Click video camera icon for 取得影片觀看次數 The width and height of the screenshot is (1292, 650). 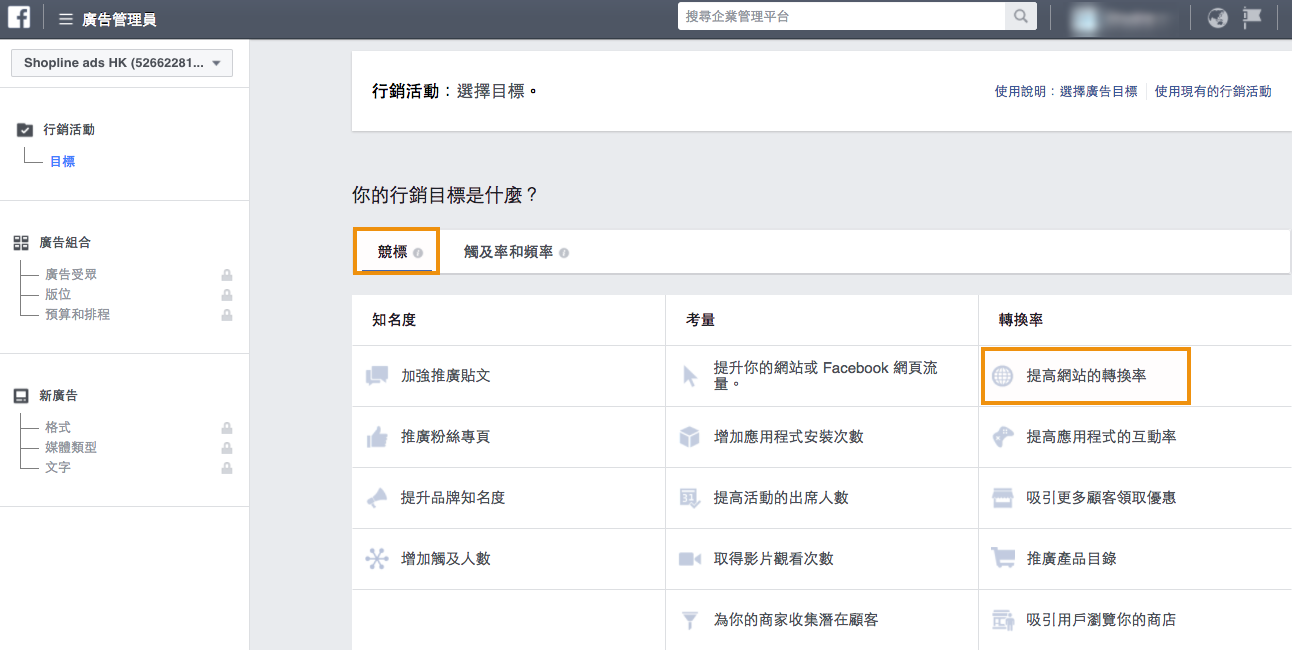point(690,559)
